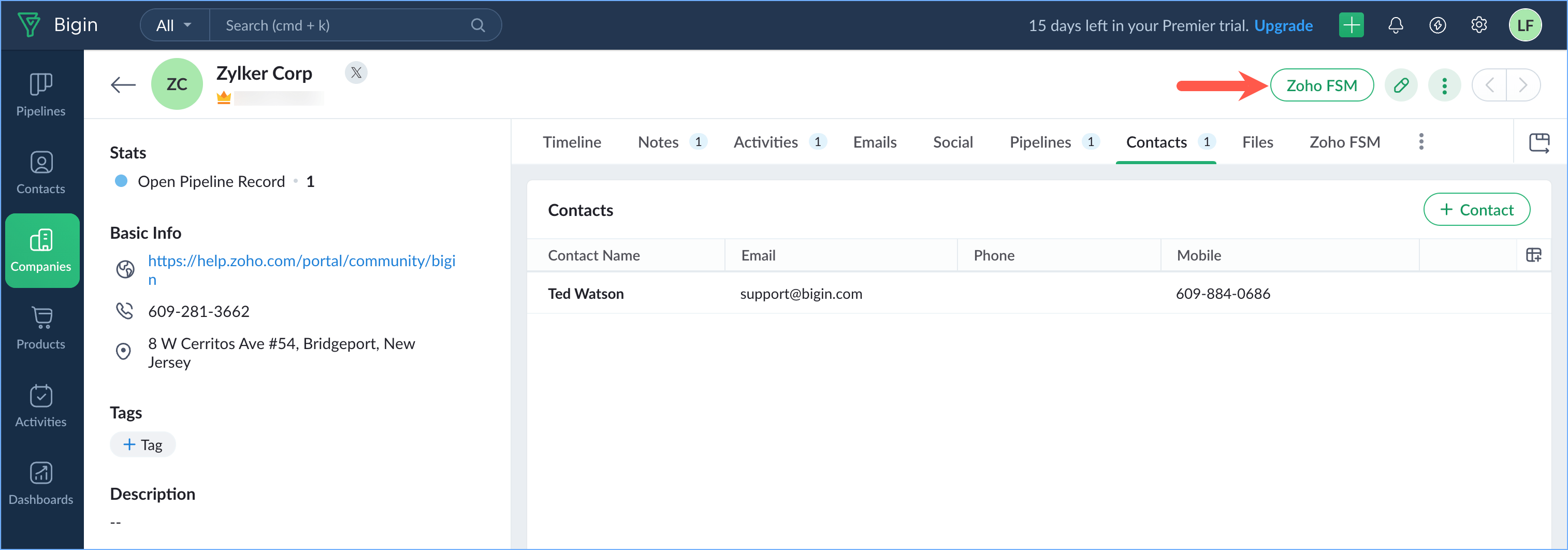
Task: Switch to the Notes tab
Action: (672, 142)
